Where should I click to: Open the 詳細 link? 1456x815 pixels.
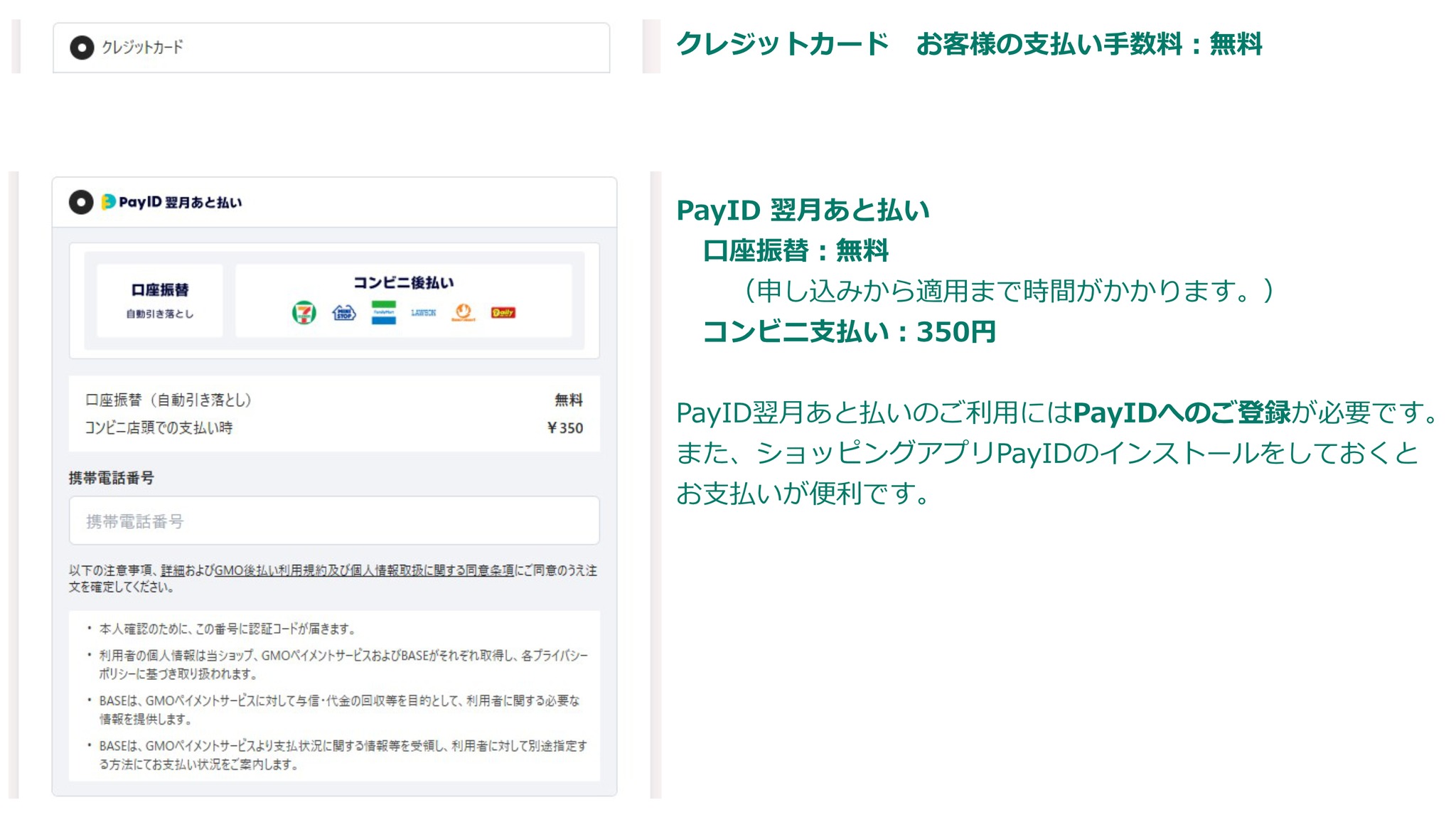point(173,570)
